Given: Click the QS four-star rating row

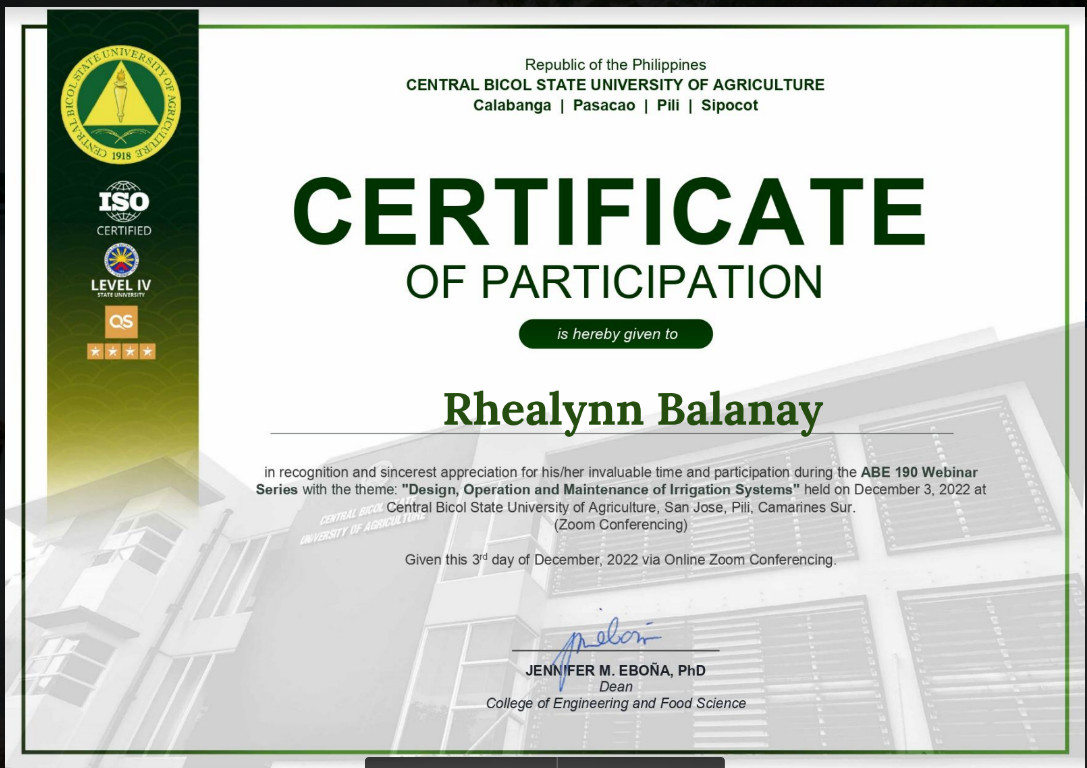Looking at the screenshot, I should click(121, 351).
